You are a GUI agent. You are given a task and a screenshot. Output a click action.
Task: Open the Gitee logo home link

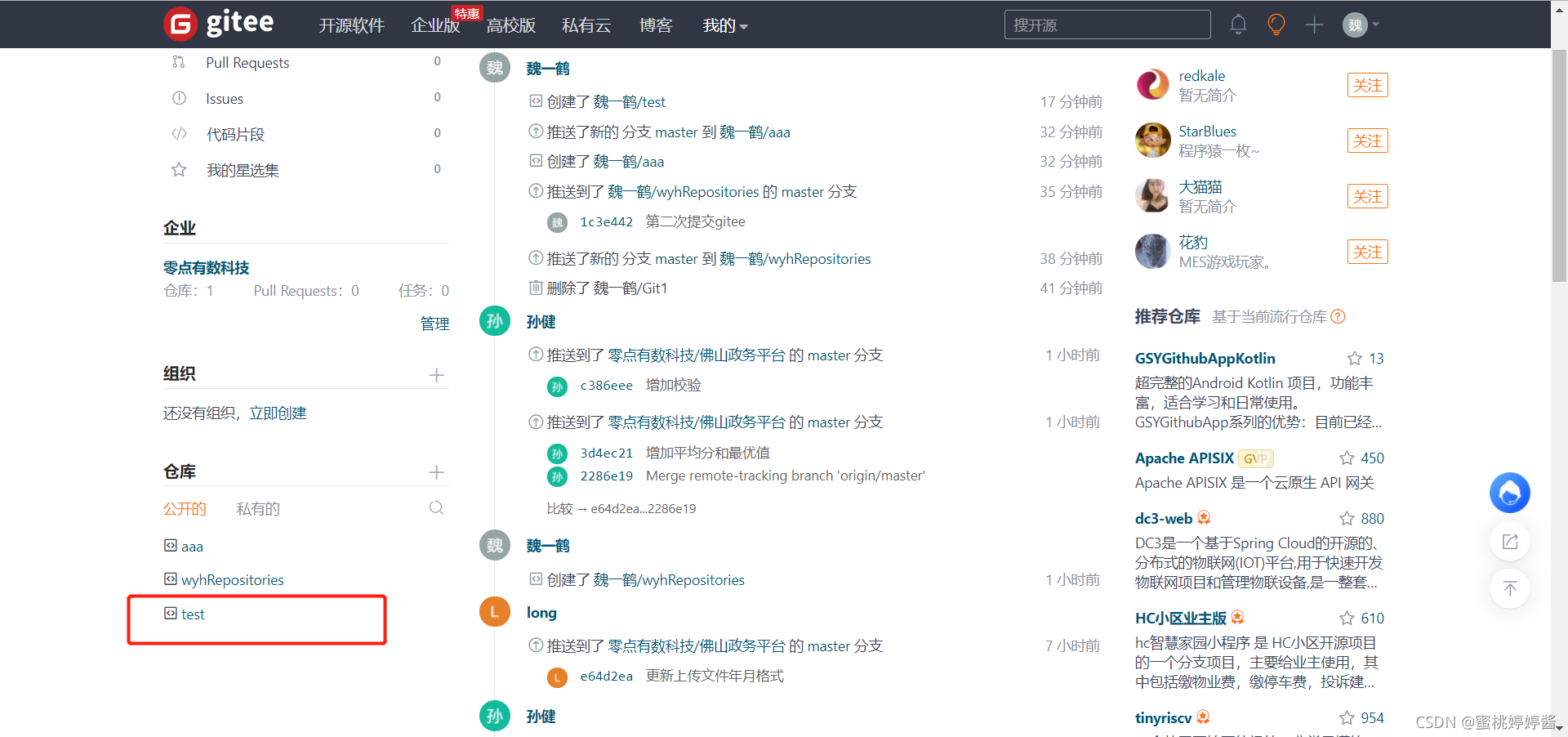(219, 24)
